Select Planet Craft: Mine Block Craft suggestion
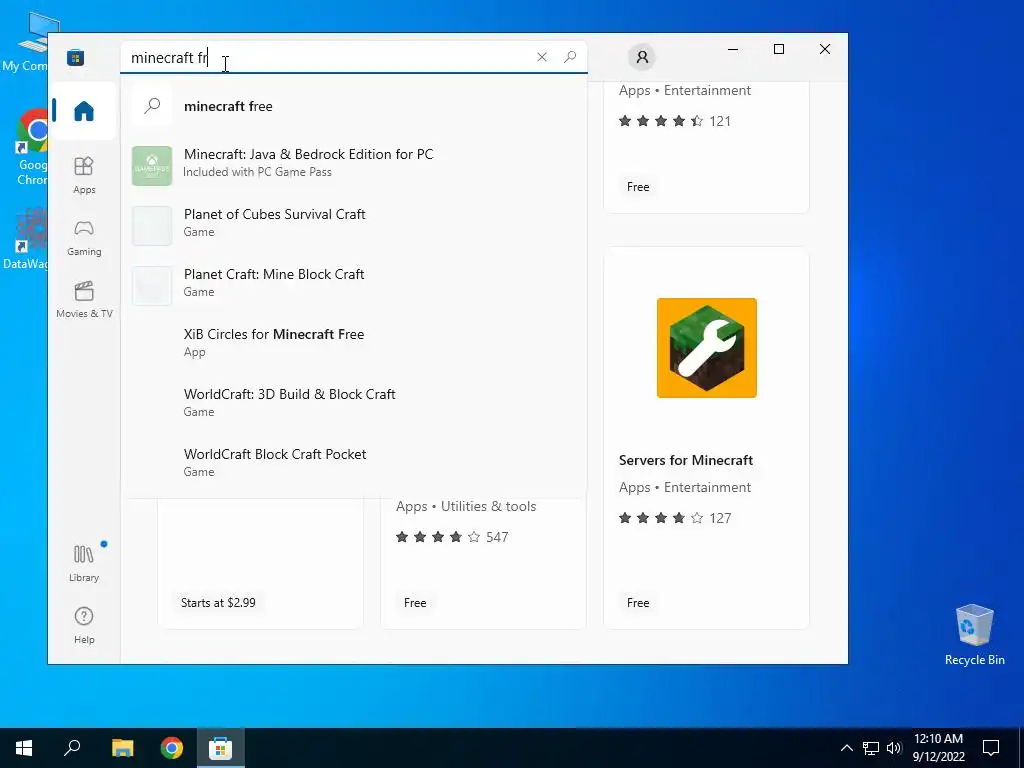The width and height of the screenshot is (1024, 768). [x=353, y=283]
